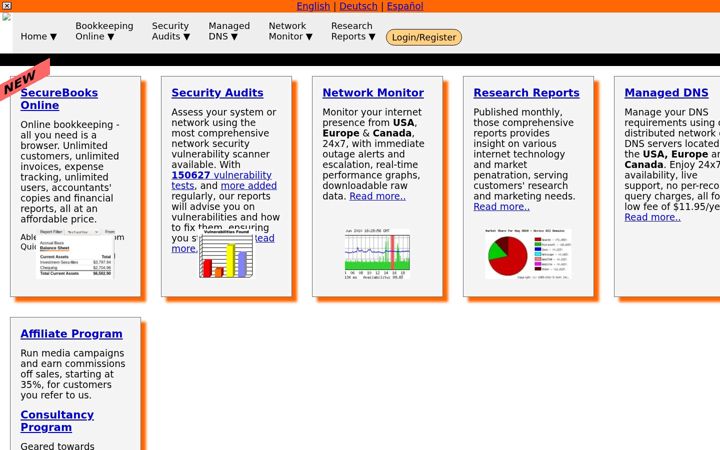Click Read more in Managed DNS card
720x450 pixels.
652,217
